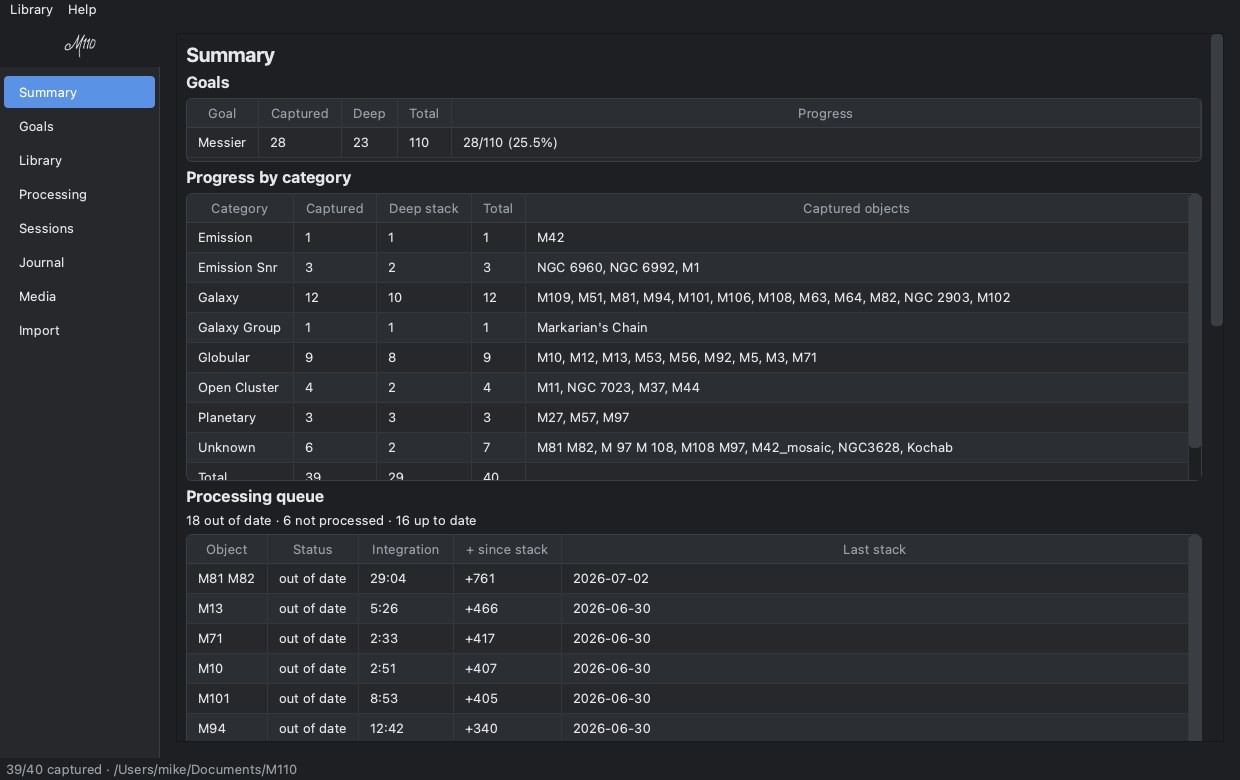
Task: Click the 2026-07-02 last stack cell
Action: pos(874,578)
